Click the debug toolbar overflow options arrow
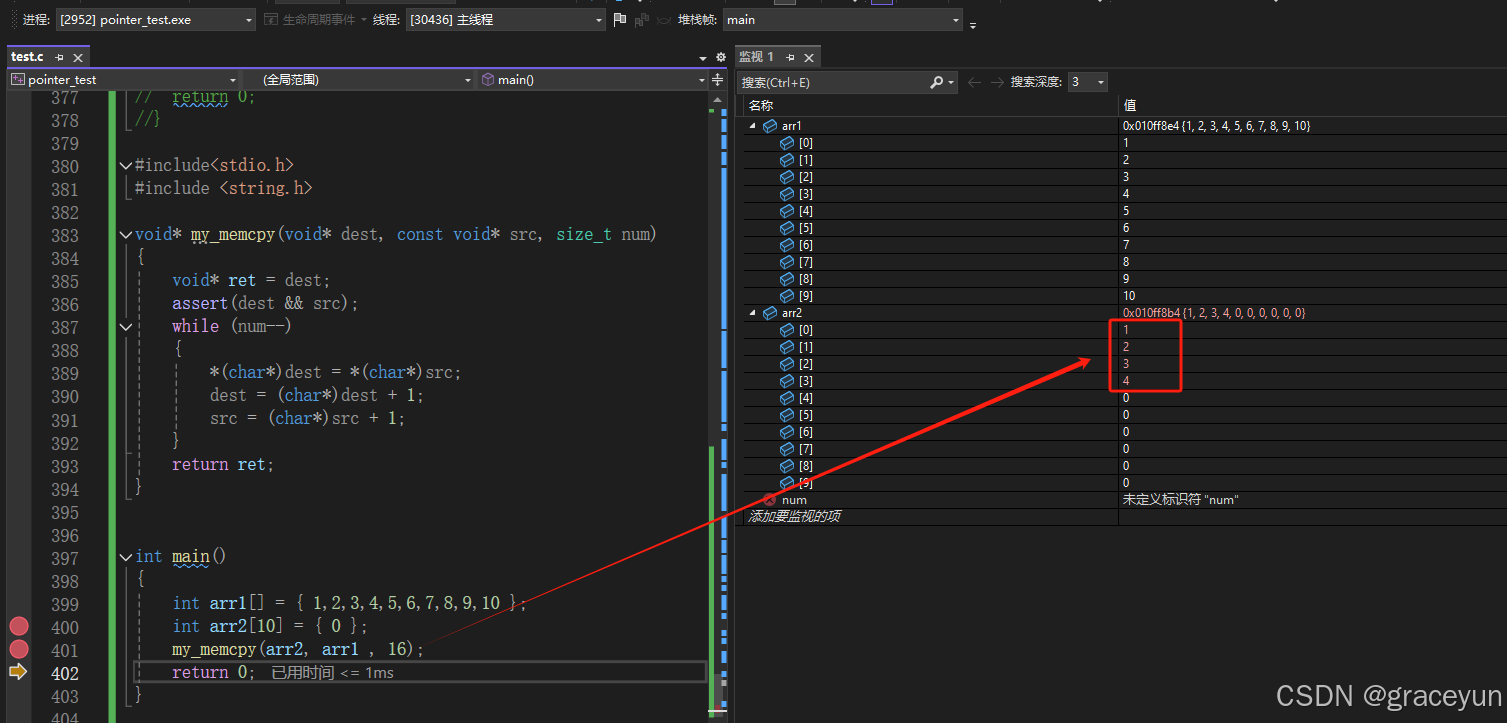Image resolution: width=1507 pixels, height=723 pixels. tap(973, 24)
